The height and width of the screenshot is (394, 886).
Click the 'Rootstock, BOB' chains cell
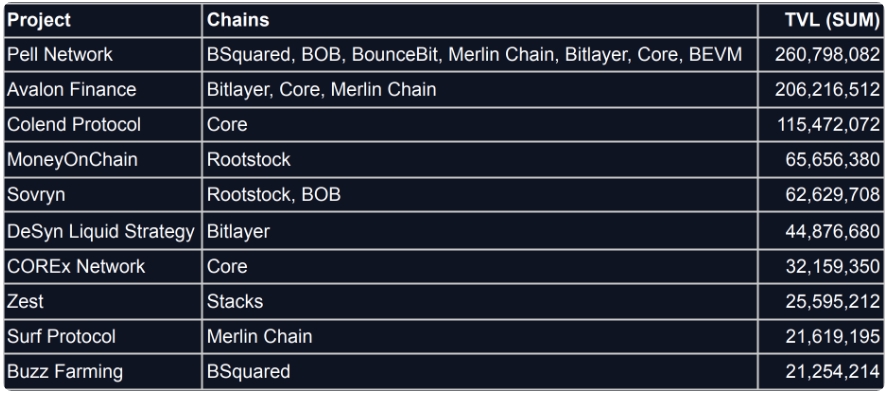480,195
